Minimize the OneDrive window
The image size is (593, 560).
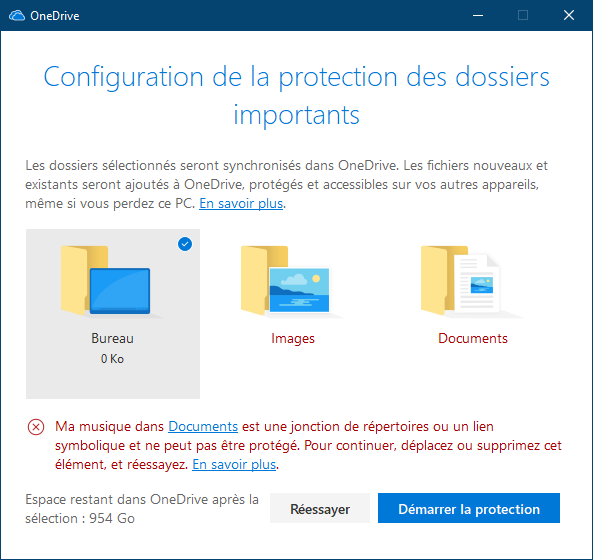[478, 16]
